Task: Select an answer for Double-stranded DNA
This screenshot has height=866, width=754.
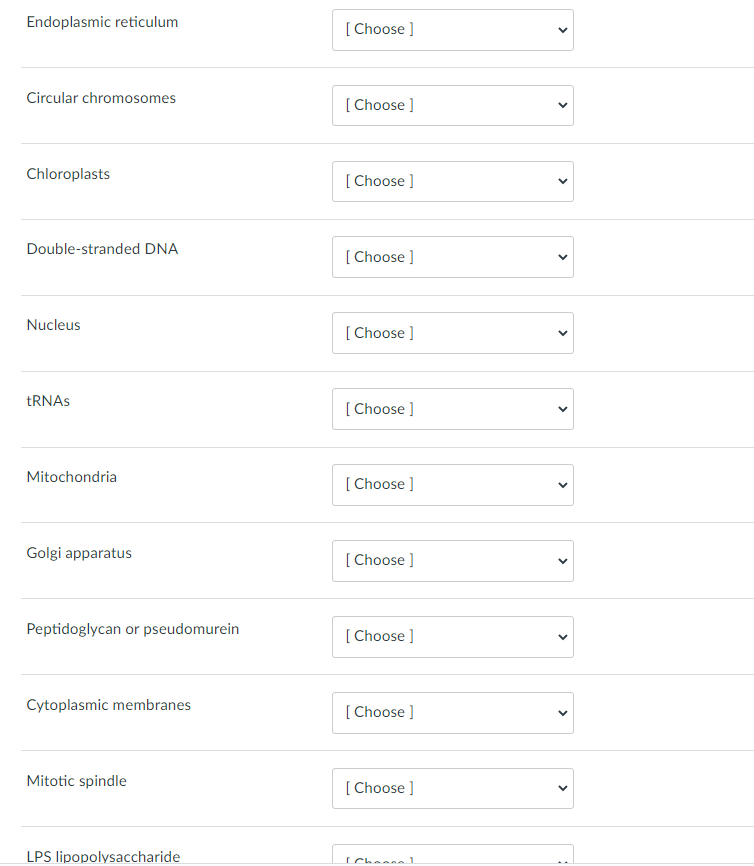Action: [x=452, y=257]
